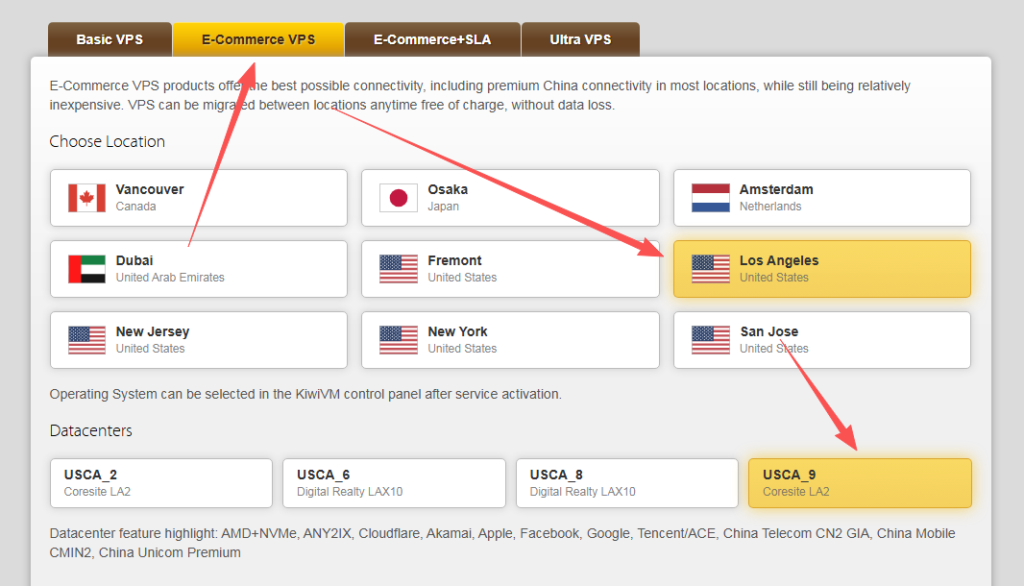This screenshot has height=586, width=1024.
Task: Click the US flag icon beside New Jersey
Action: pos(87,340)
